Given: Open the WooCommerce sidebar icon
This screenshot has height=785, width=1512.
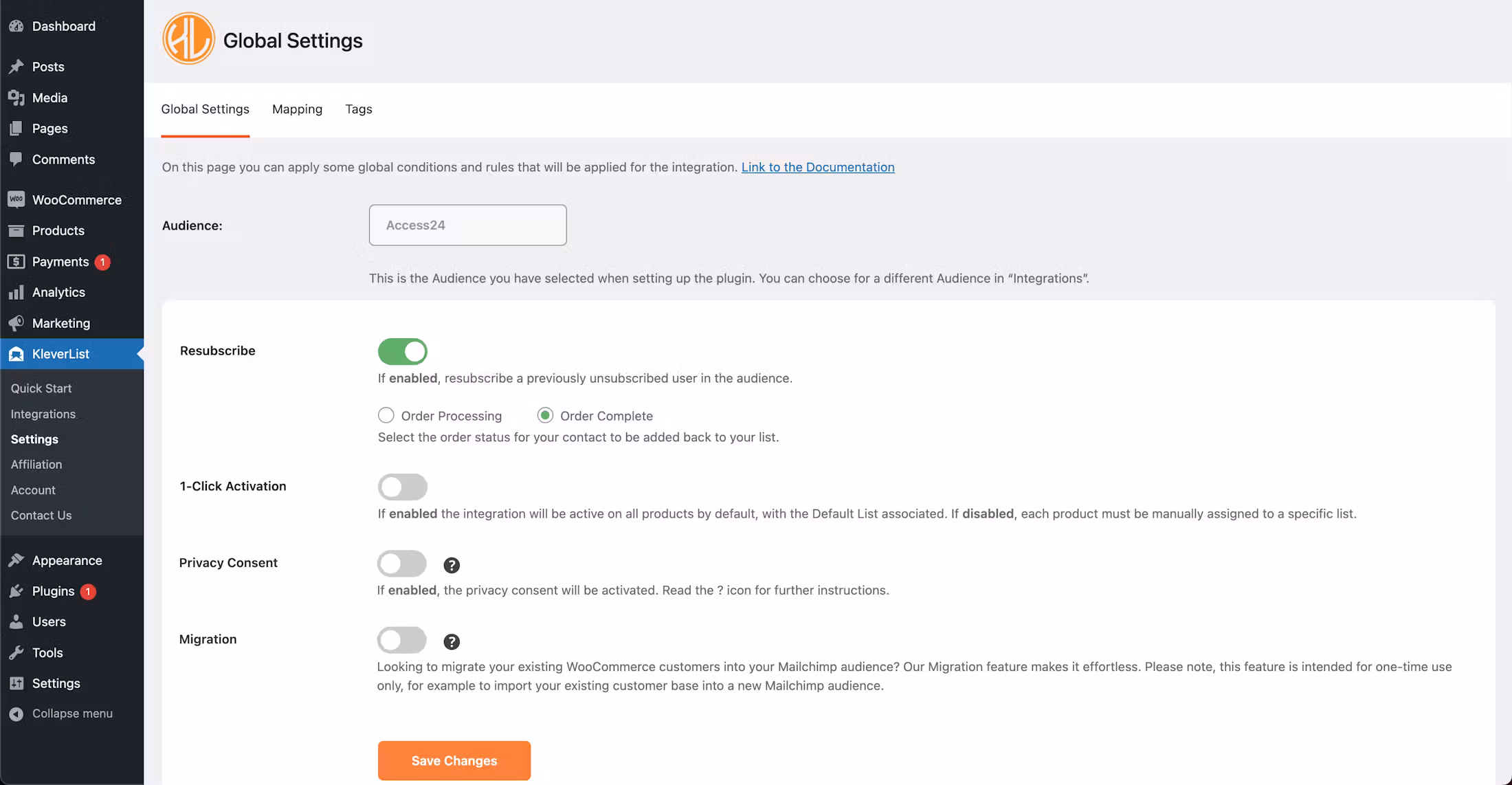Looking at the screenshot, I should point(16,199).
